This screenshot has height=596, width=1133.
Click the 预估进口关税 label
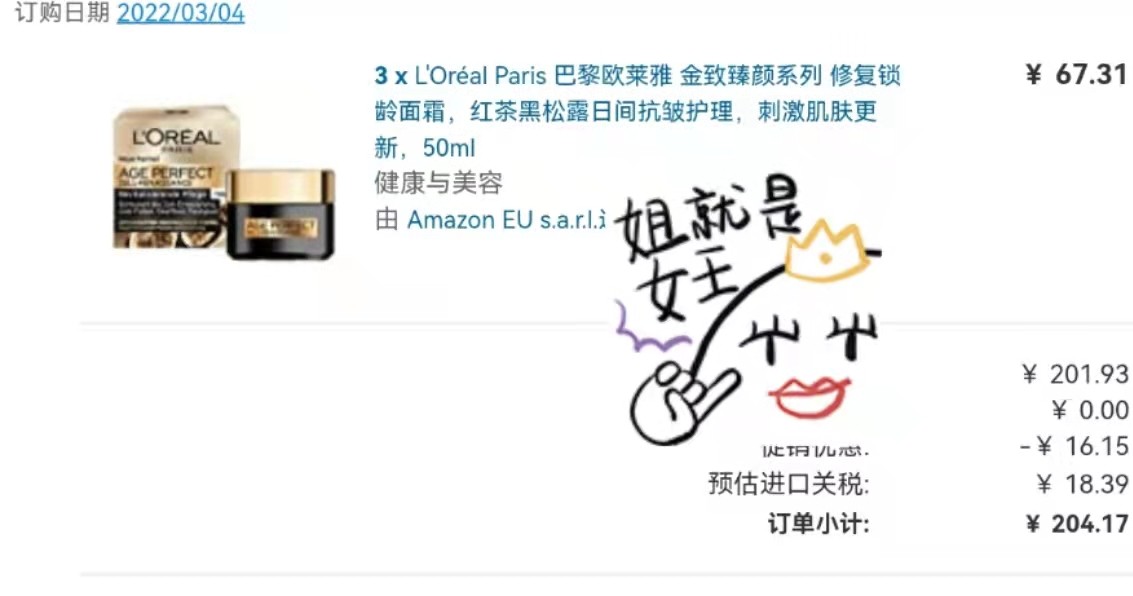tap(789, 484)
